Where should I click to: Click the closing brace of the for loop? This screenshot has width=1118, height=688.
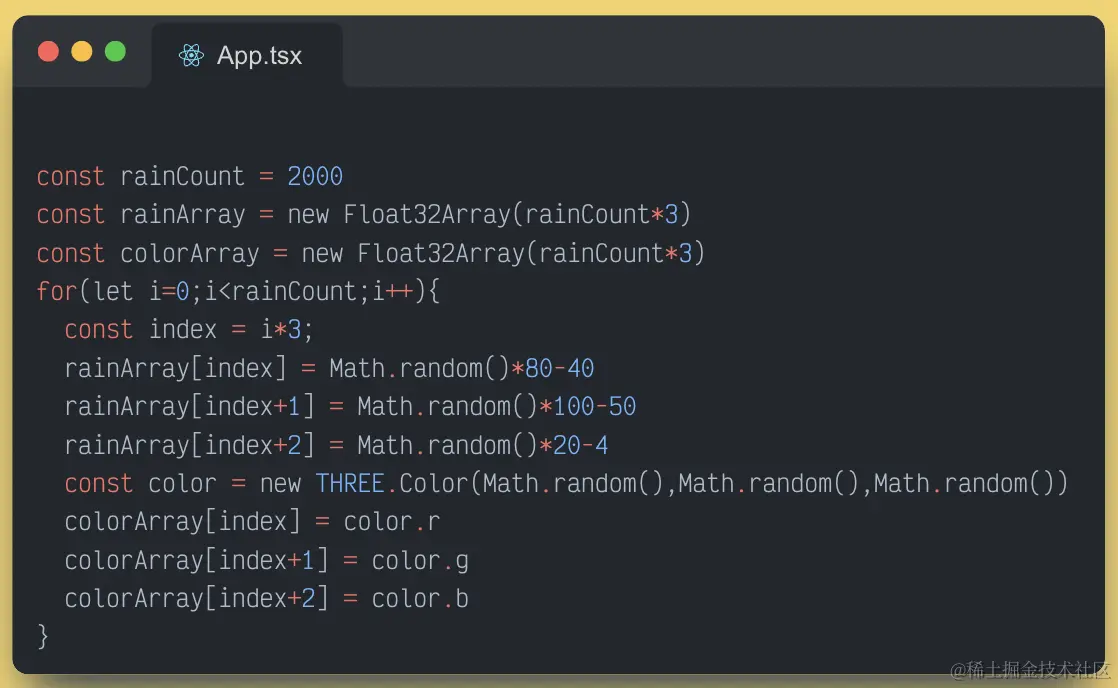pos(43,636)
